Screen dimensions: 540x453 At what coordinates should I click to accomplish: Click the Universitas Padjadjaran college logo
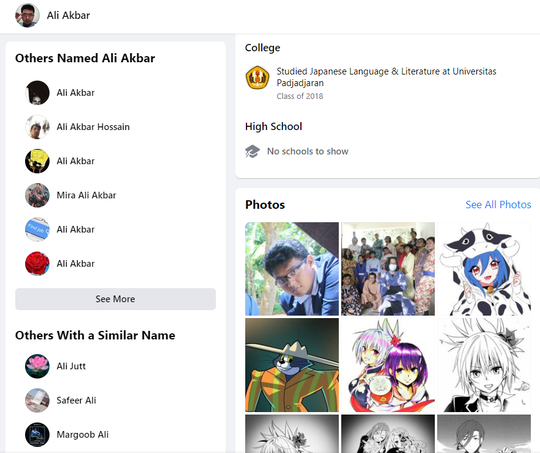coord(257,78)
